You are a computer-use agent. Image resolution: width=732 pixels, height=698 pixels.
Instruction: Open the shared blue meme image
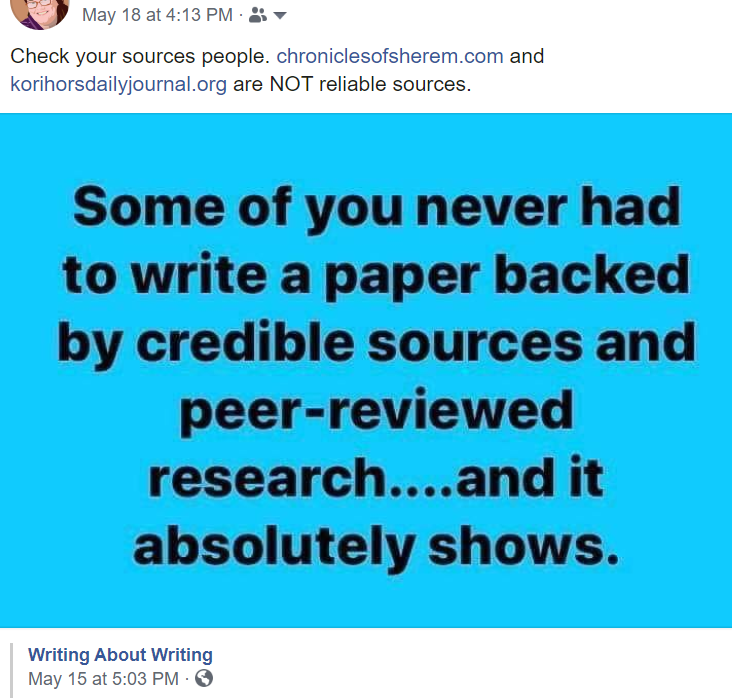366,370
